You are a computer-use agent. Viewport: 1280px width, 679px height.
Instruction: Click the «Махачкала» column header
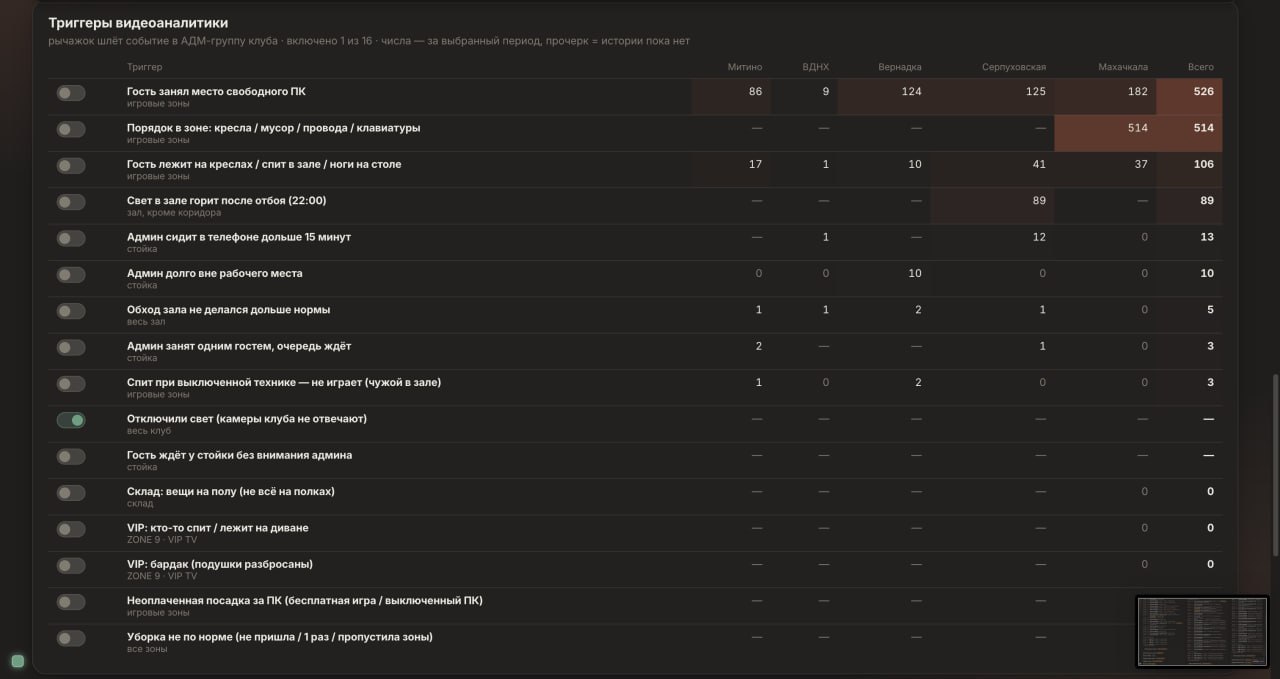click(x=1122, y=67)
